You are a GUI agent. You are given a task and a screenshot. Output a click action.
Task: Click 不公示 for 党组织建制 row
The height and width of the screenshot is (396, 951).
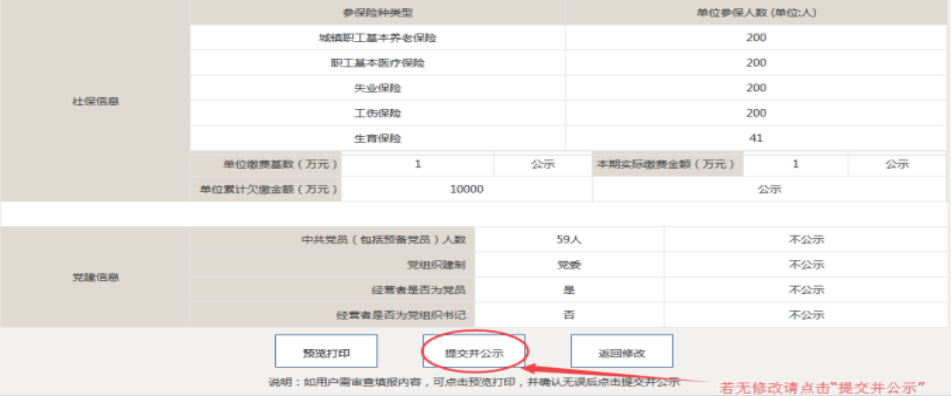pos(806,265)
